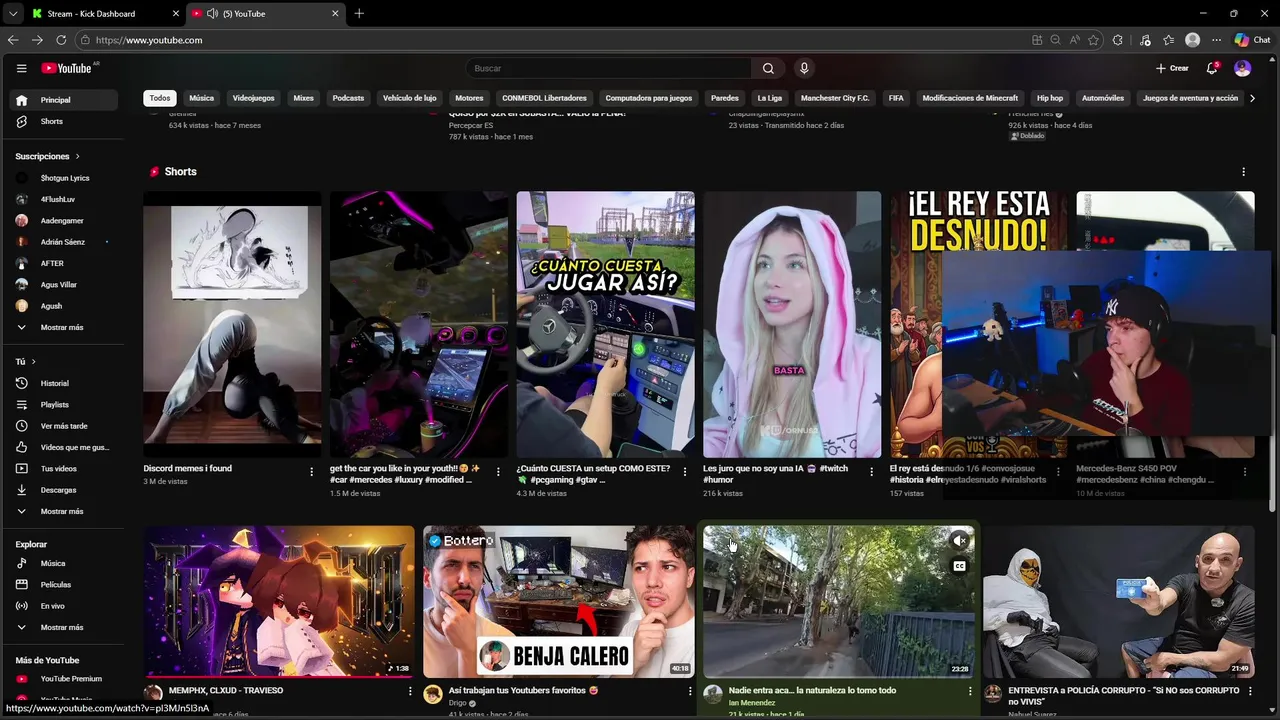Expand Mostrar más under Tú section
Image resolution: width=1280 pixels, height=720 pixels.
click(x=65, y=511)
